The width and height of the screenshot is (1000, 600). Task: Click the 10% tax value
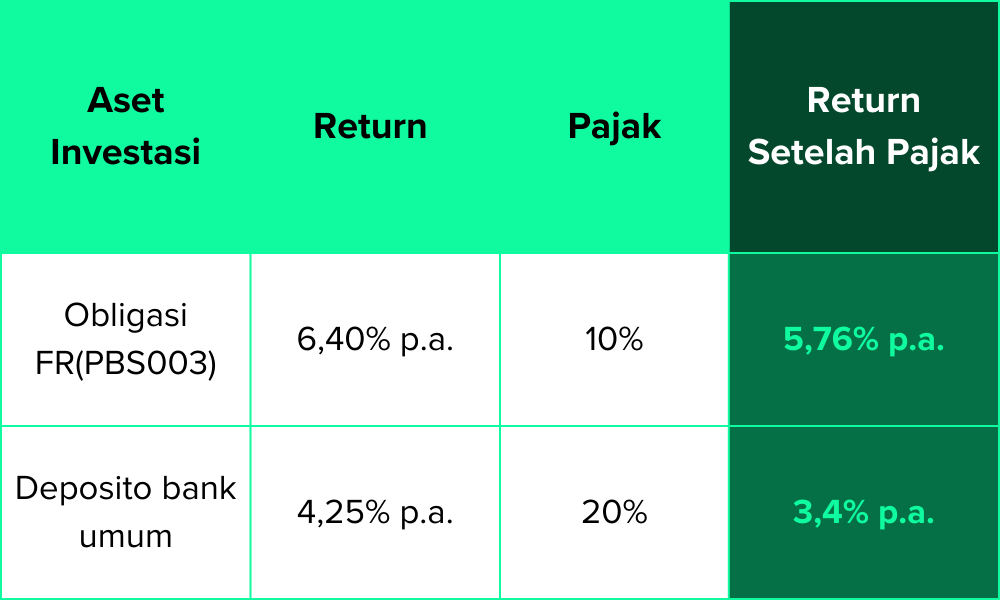coord(614,340)
